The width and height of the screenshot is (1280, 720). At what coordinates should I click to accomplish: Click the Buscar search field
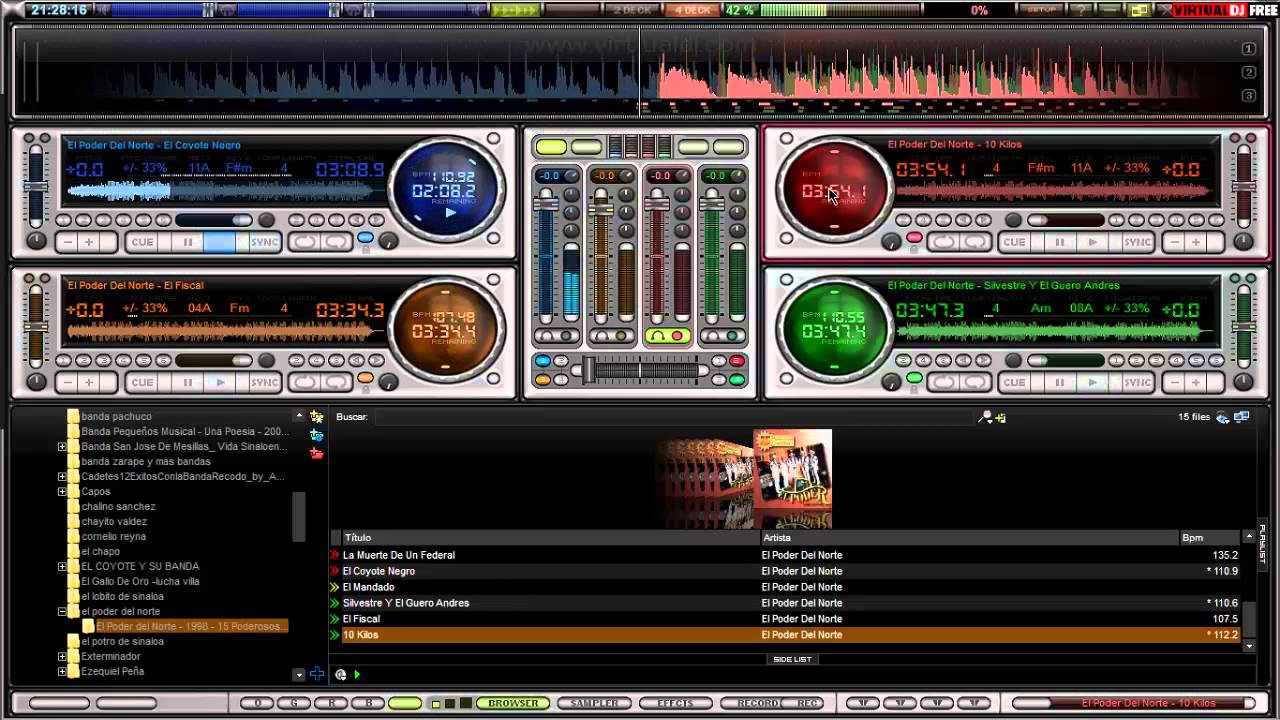click(x=675, y=417)
